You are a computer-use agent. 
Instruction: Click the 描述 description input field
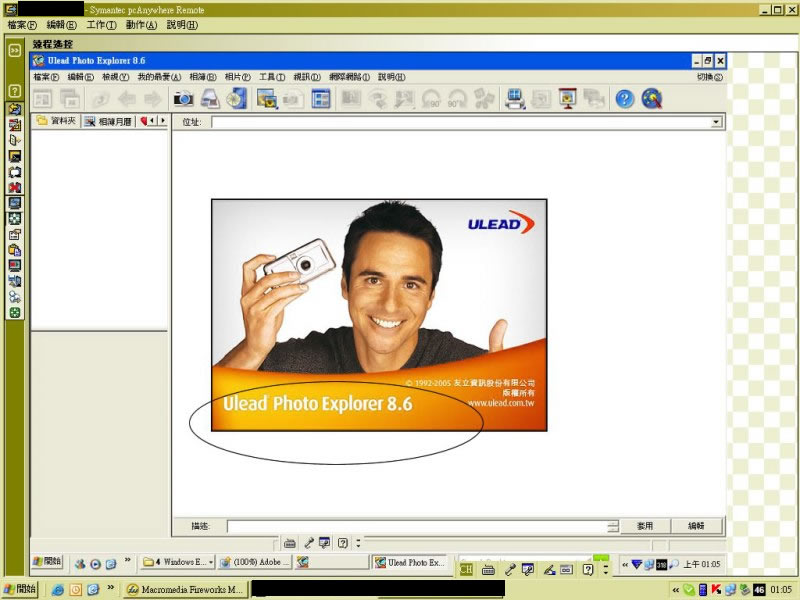point(418,526)
